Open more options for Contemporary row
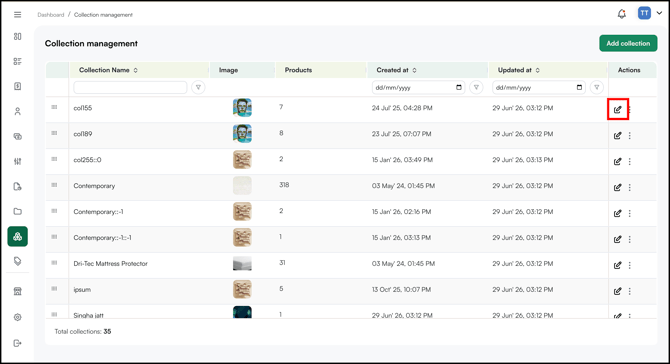This screenshot has width=670, height=364. 629,187
